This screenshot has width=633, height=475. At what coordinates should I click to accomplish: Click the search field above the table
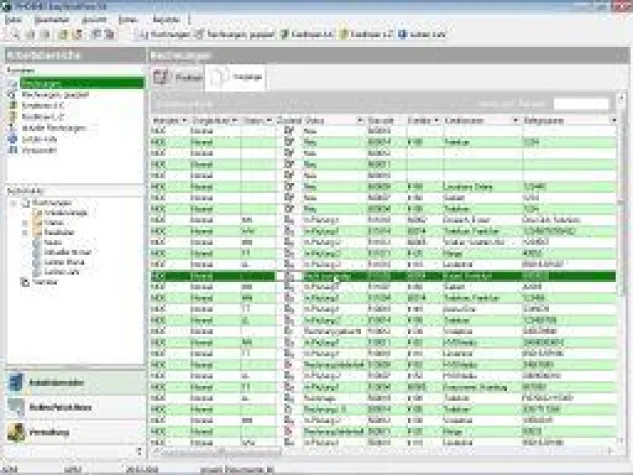point(580,103)
